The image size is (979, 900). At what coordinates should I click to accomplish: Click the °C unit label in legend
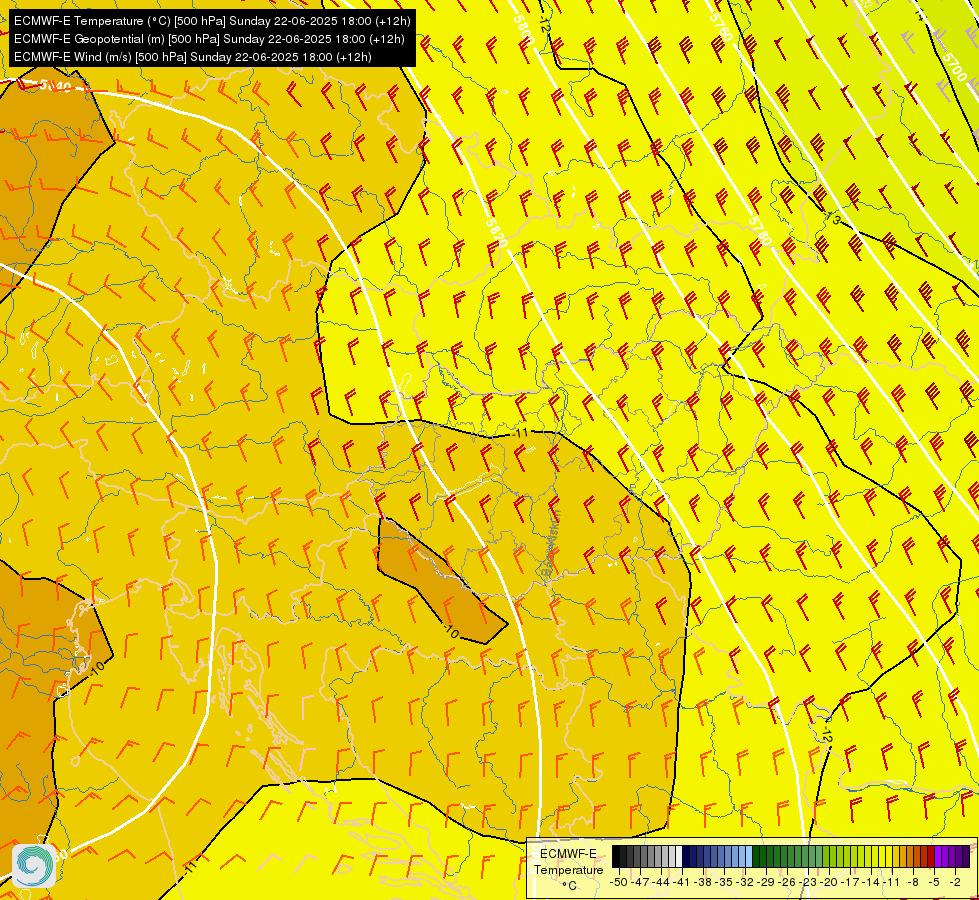tap(569, 886)
